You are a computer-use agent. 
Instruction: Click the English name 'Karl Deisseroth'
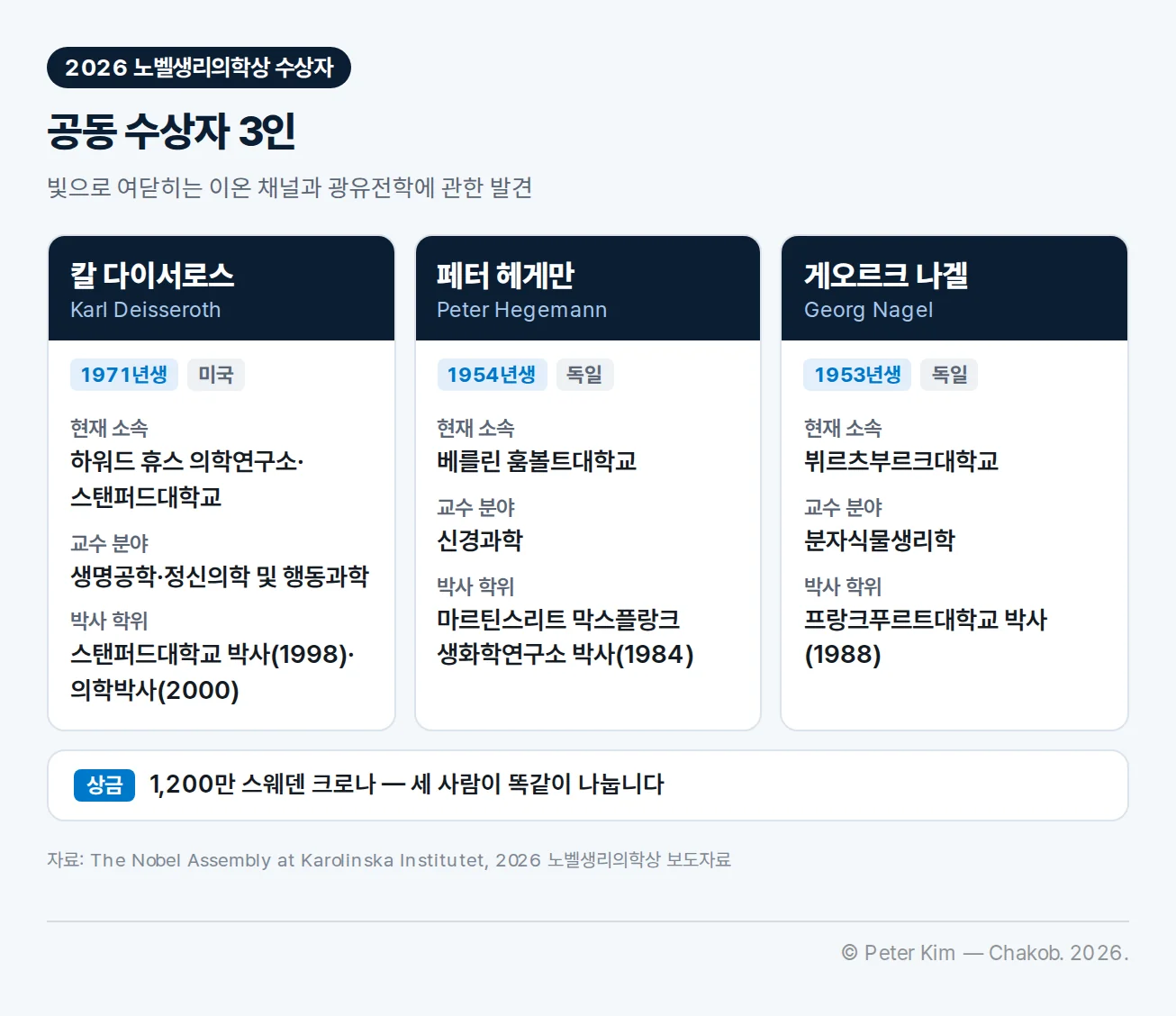pyautogui.click(x=146, y=310)
